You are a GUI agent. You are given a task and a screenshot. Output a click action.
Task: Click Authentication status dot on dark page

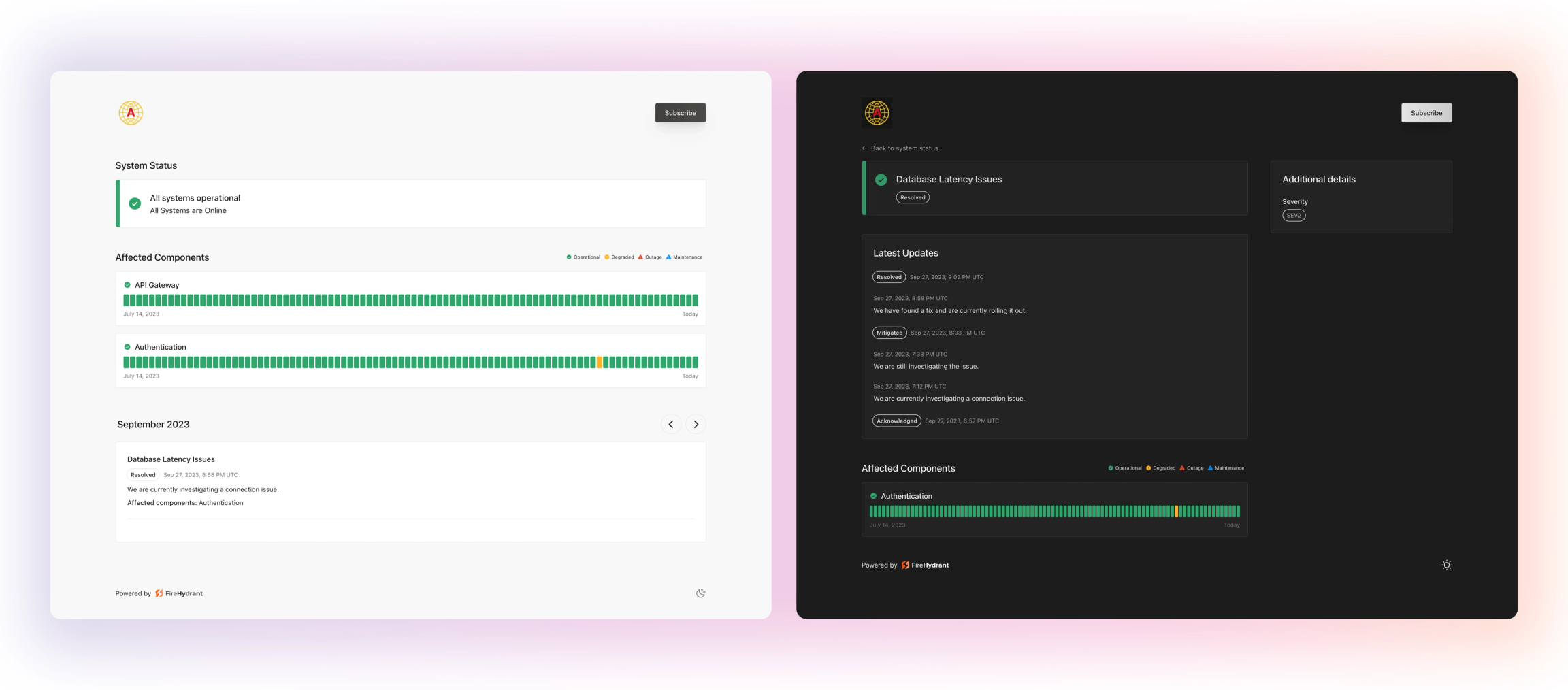(x=873, y=496)
